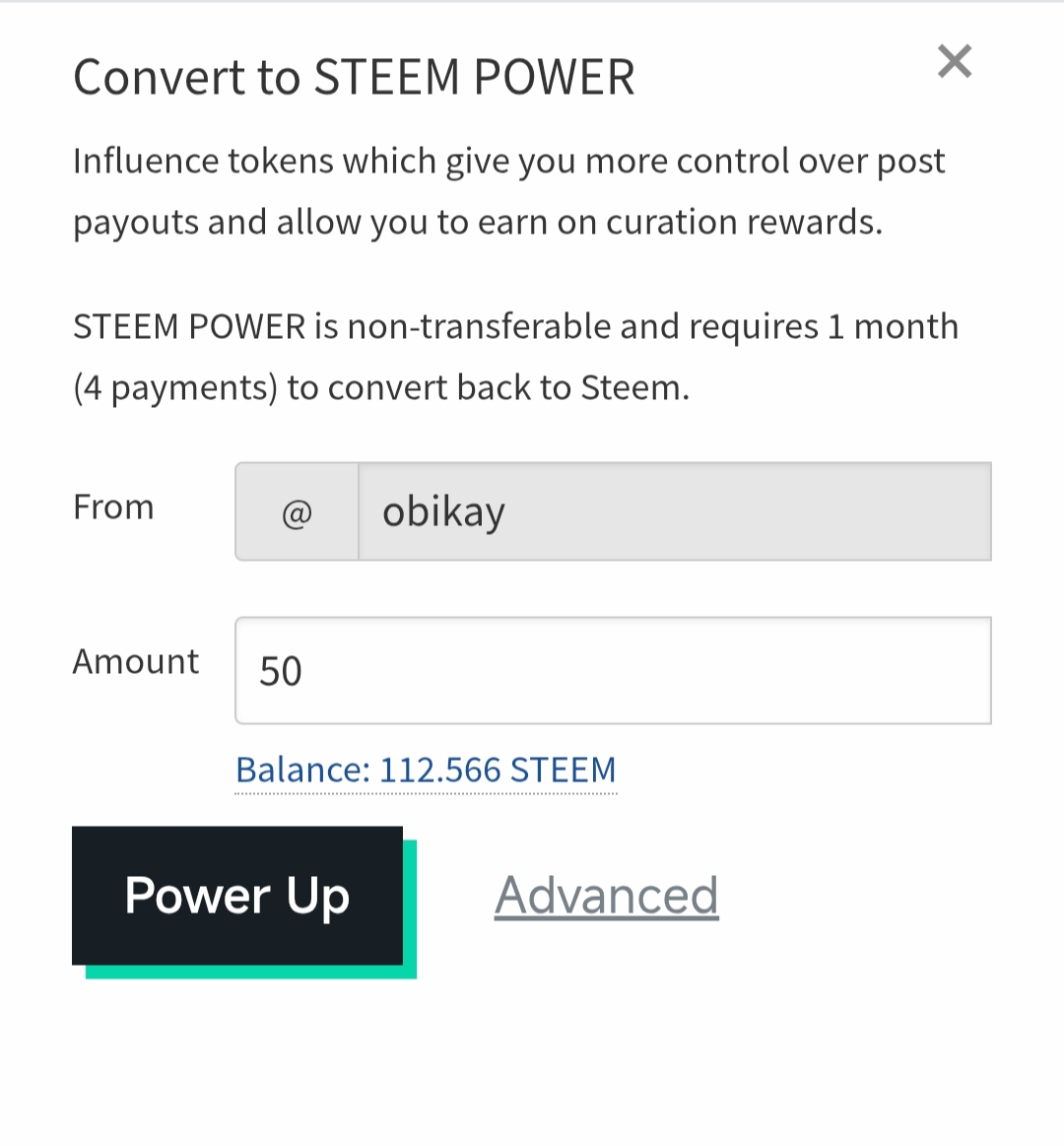Place cursor on the 50 amount value
This screenshot has width=1064, height=1146.
[x=281, y=672]
